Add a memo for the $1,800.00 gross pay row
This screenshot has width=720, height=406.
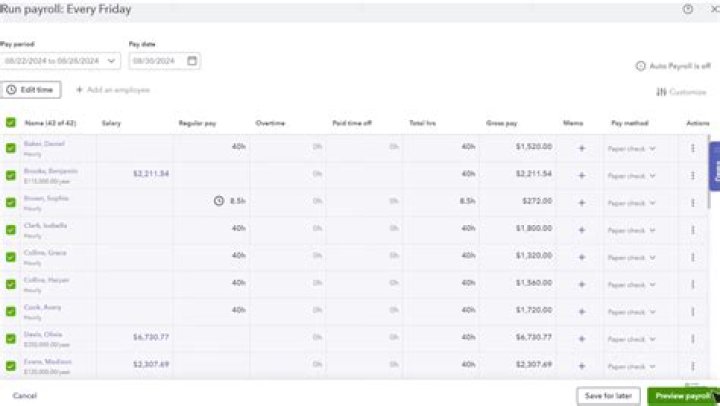point(581,230)
